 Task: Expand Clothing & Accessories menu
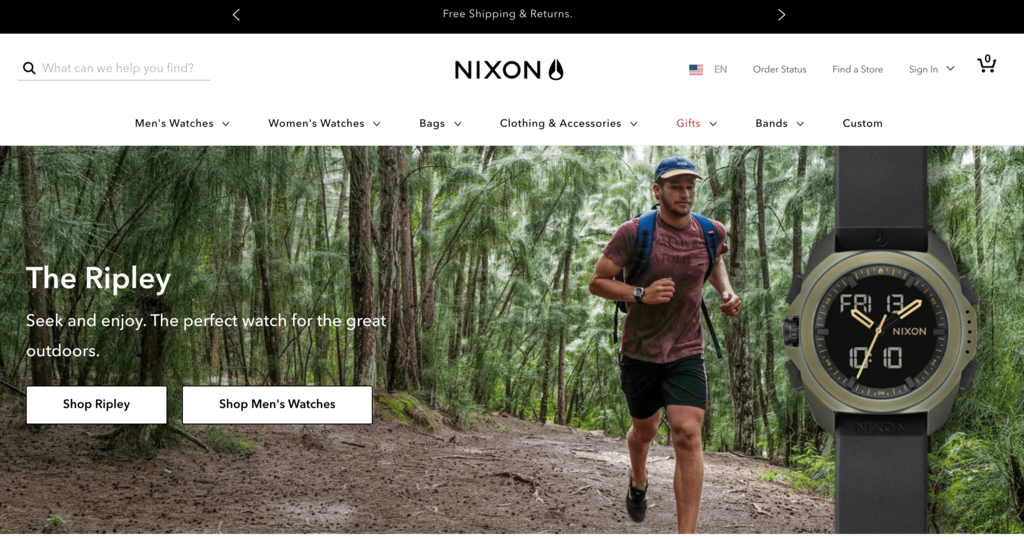click(x=568, y=123)
